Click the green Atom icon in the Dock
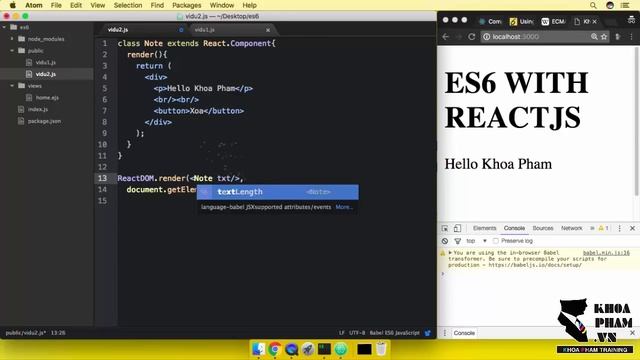This screenshot has height=360, width=640. click(x=341, y=349)
